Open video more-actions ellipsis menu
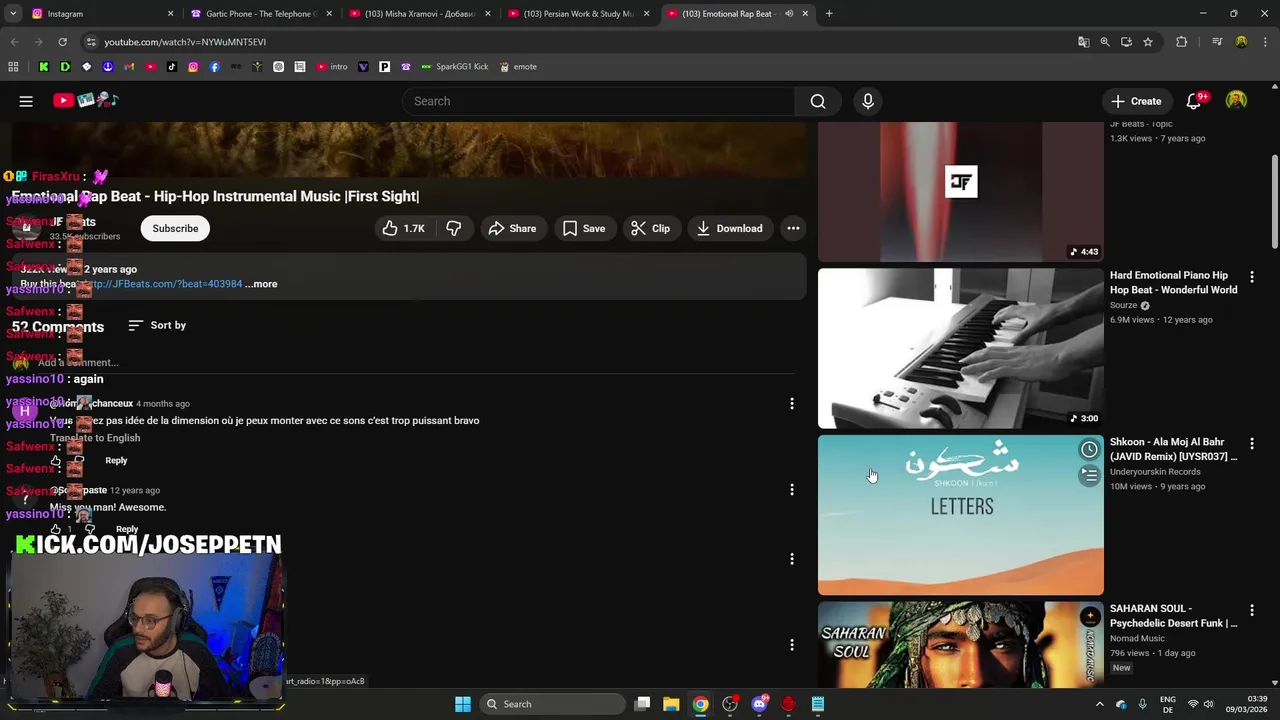The width and height of the screenshot is (1280, 720). pos(793,228)
